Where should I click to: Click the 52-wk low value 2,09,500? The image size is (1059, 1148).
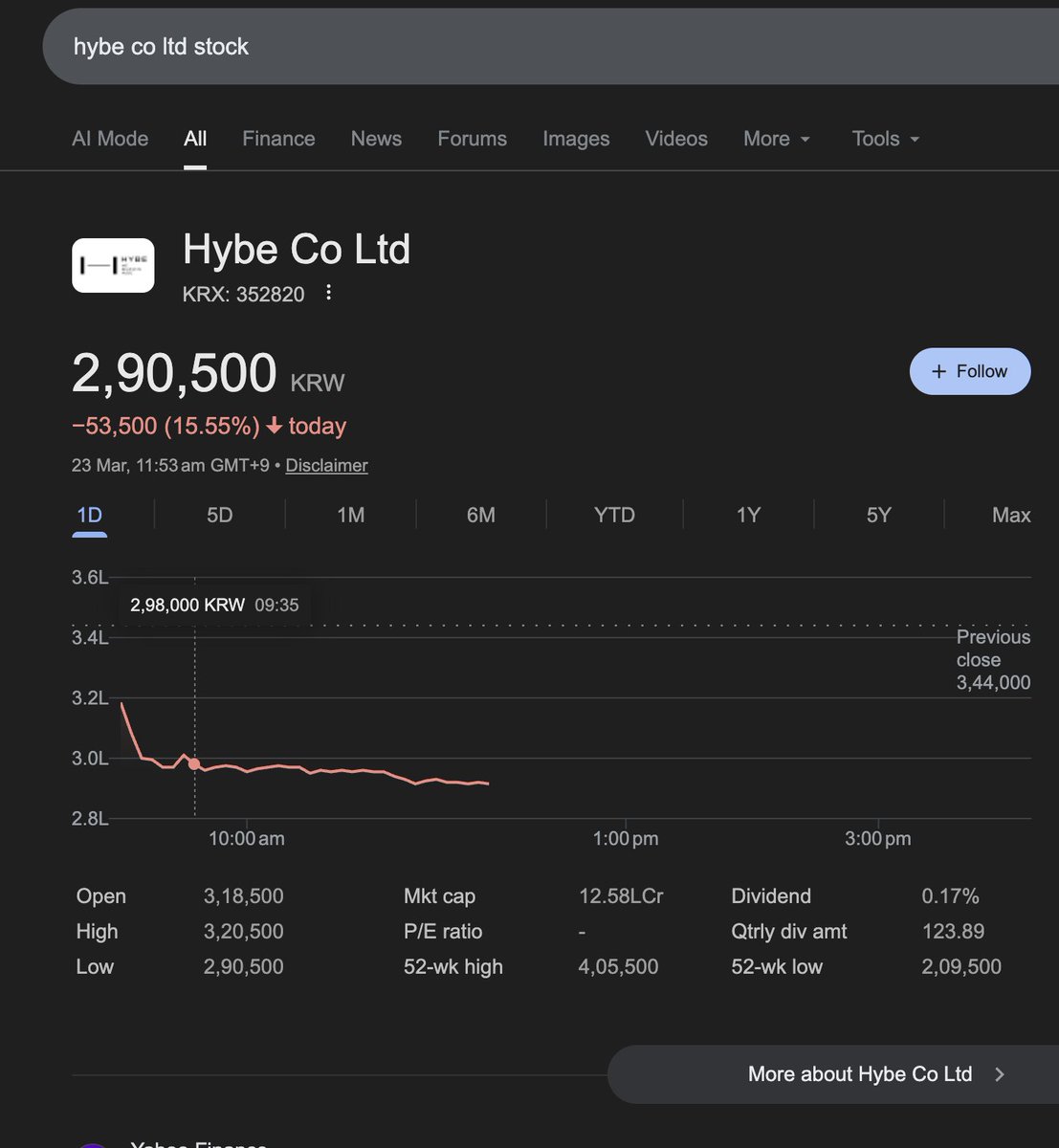tap(961, 966)
